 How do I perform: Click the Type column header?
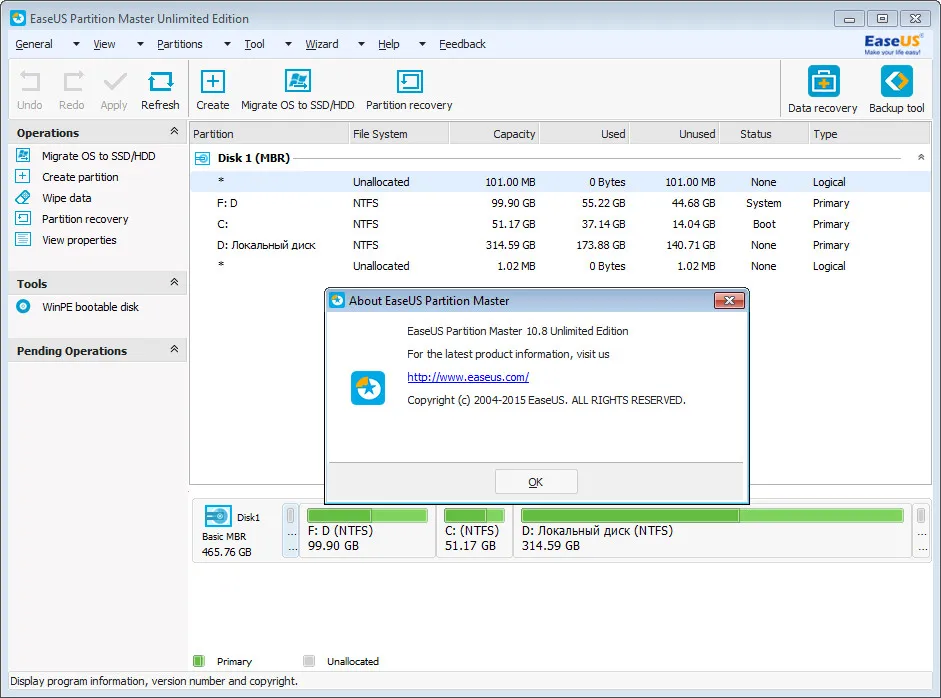tap(870, 134)
